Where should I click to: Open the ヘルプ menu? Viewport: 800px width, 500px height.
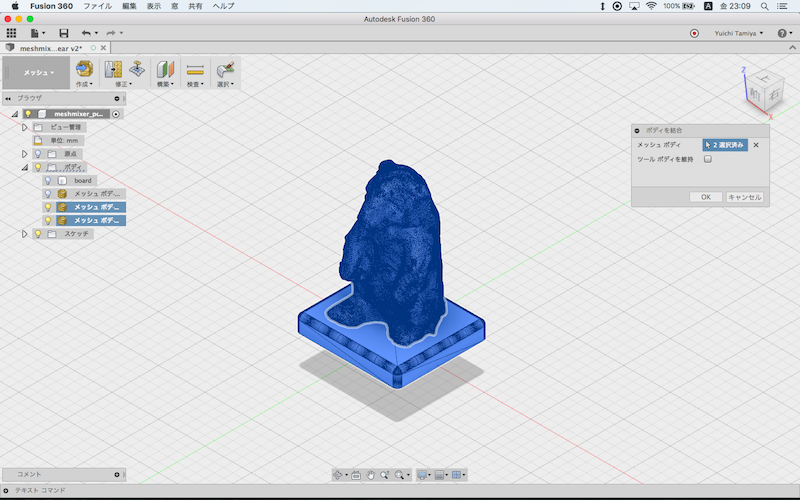coord(223,6)
